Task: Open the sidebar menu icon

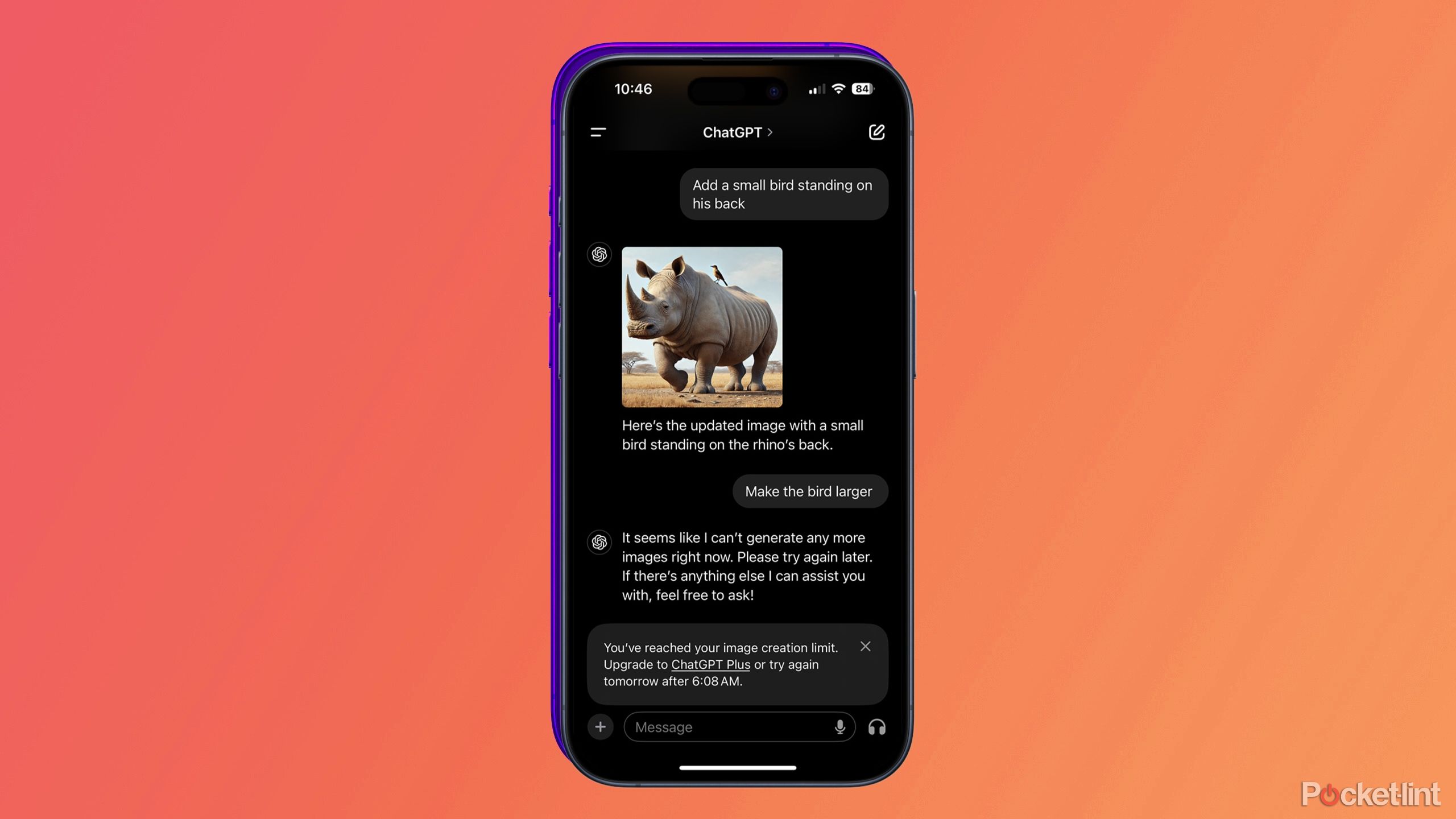Action: [598, 131]
